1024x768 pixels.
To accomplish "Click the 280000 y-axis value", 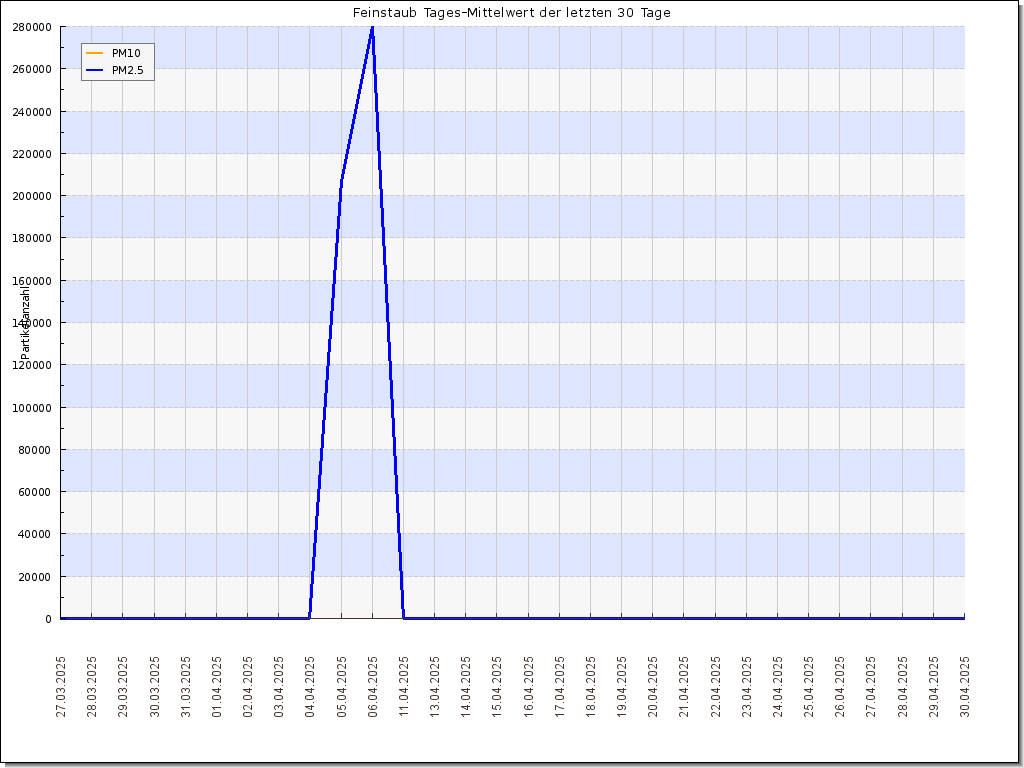I will [32, 27].
